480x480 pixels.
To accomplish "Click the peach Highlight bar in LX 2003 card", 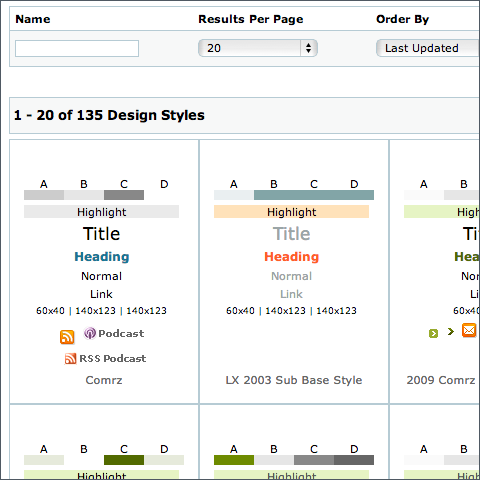I will pyautogui.click(x=291, y=212).
